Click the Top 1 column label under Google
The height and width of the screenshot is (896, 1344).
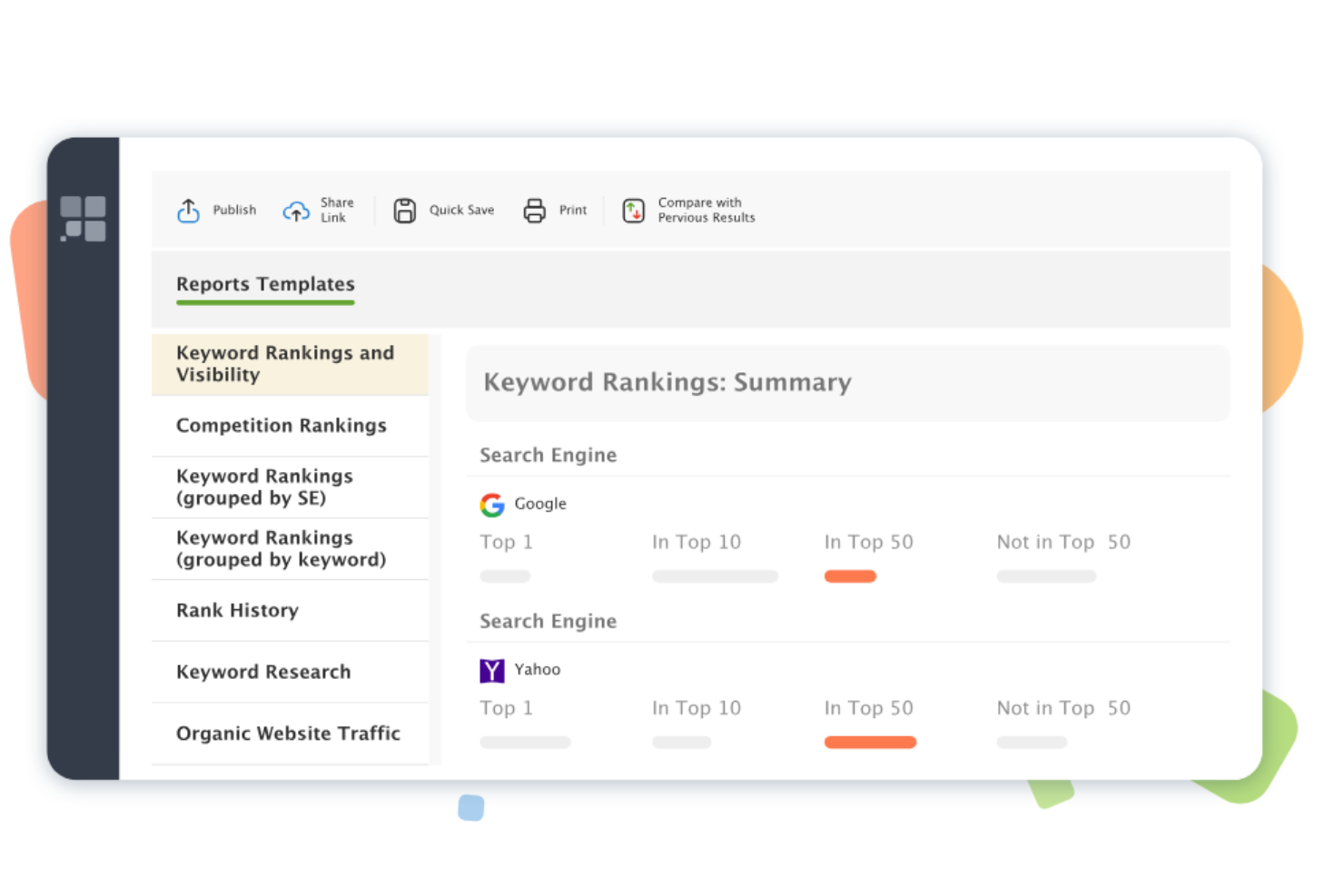(x=506, y=542)
